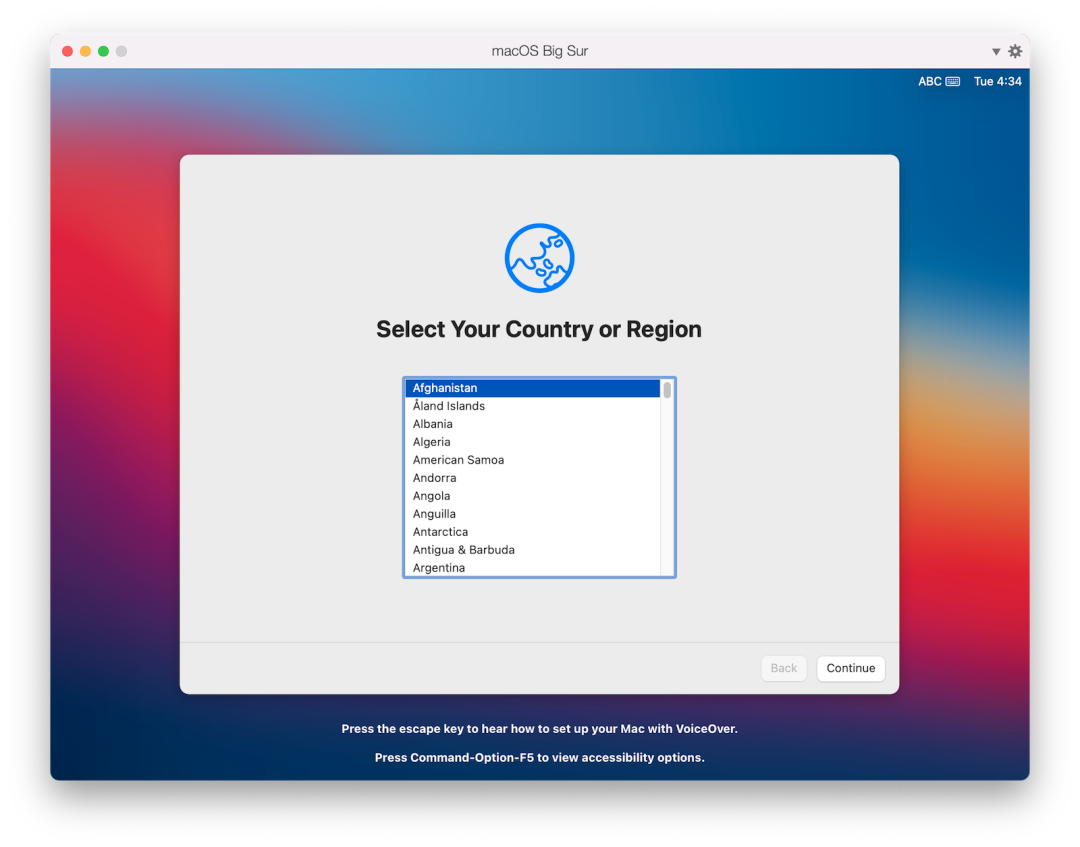
Task: Click the green fullscreen window button
Action: tap(103, 51)
